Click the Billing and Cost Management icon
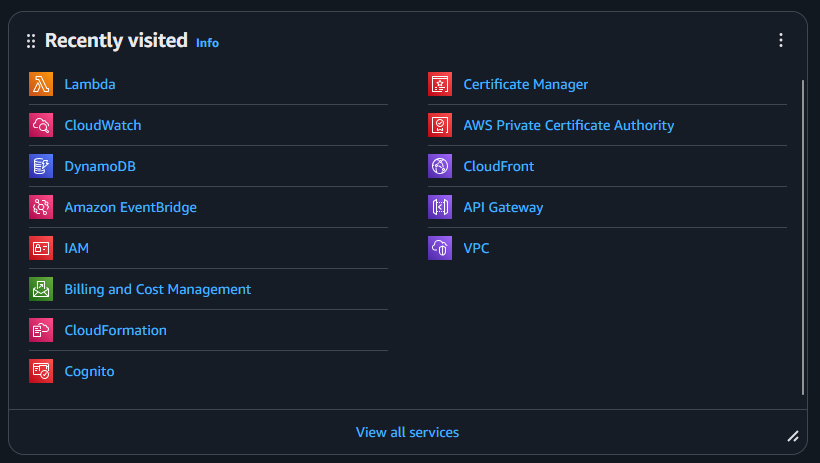Image resolution: width=820 pixels, height=463 pixels. 41,289
